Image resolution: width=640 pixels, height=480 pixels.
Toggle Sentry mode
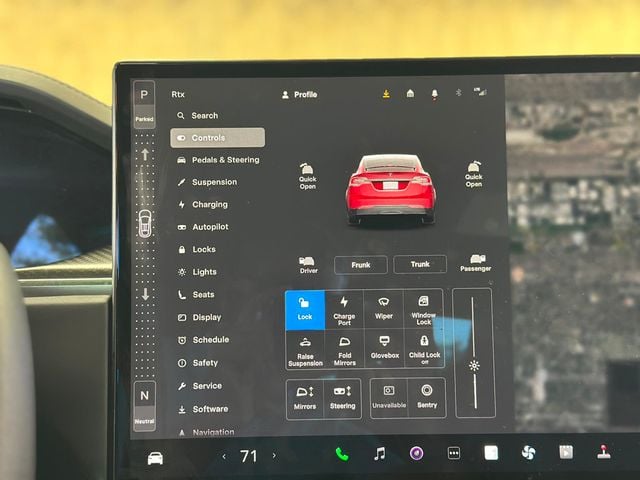pos(427,398)
